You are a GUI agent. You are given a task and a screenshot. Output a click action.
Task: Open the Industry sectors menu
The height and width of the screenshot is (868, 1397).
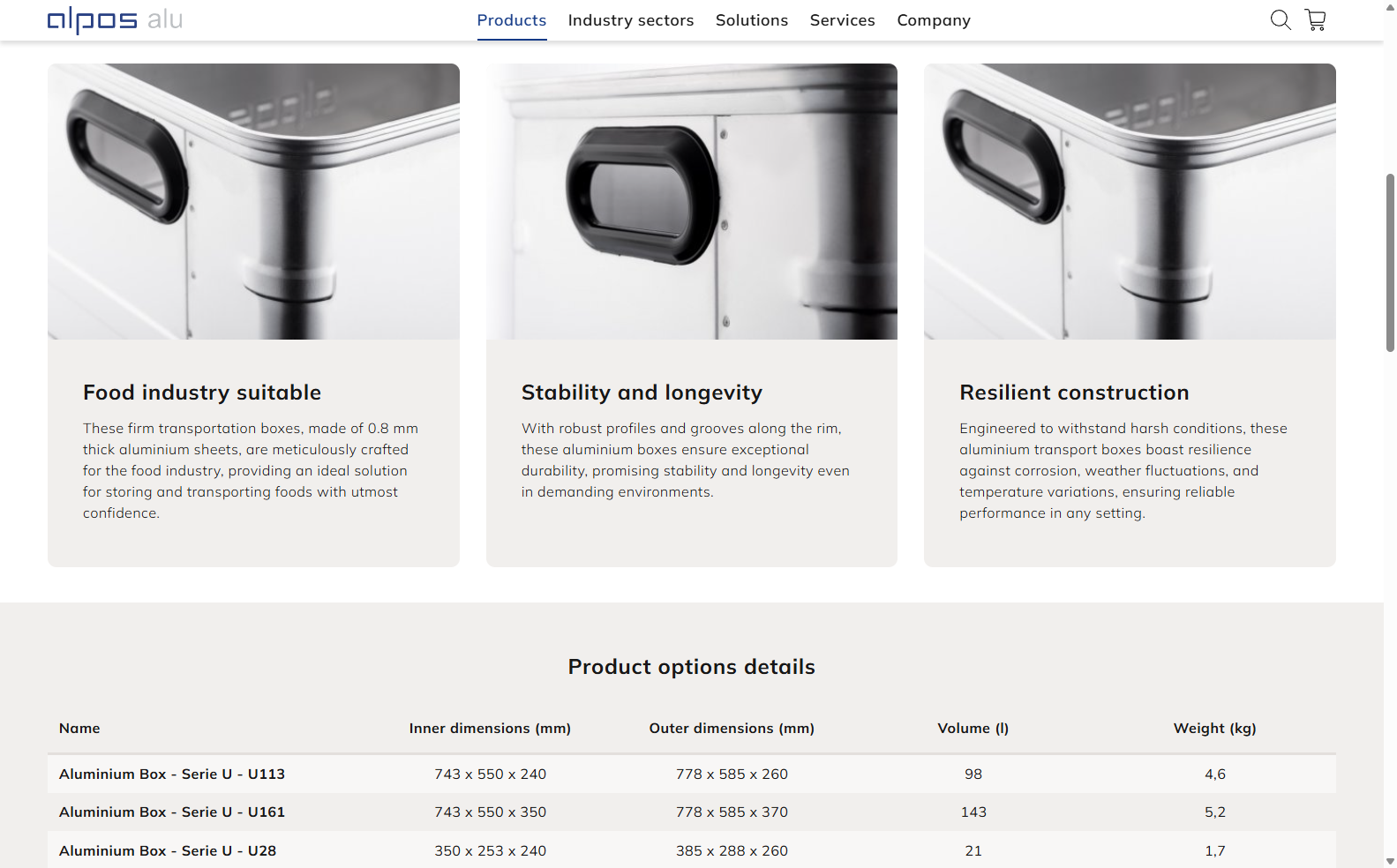click(x=631, y=20)
